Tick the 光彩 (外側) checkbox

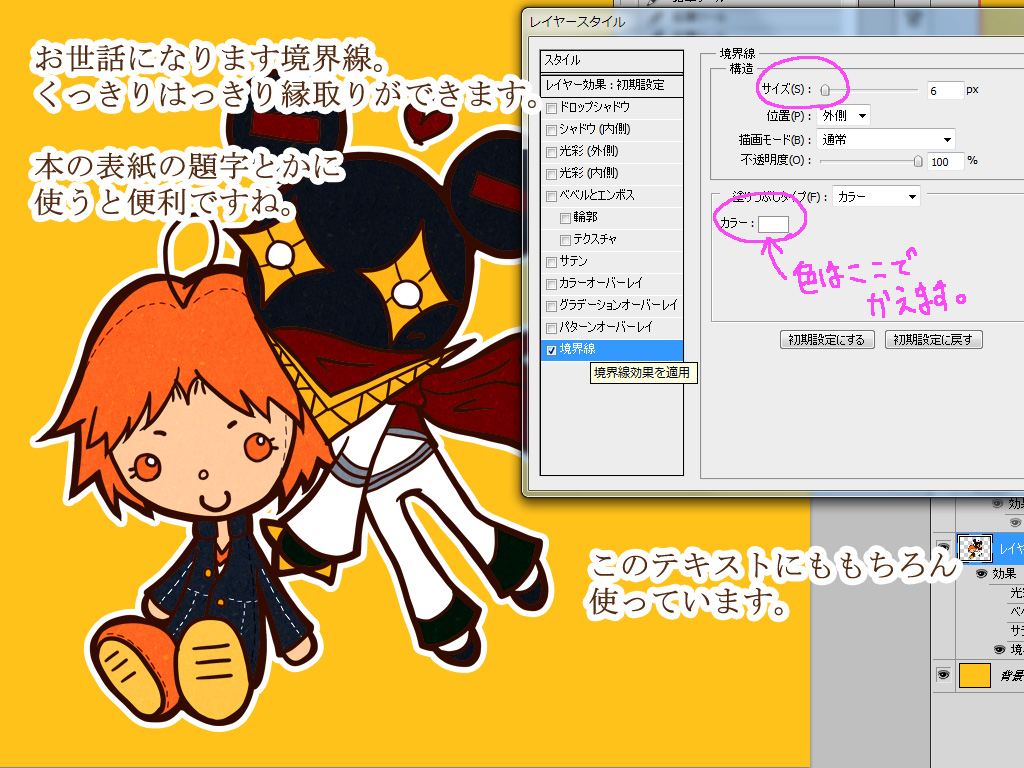click(x=551, y=151)
